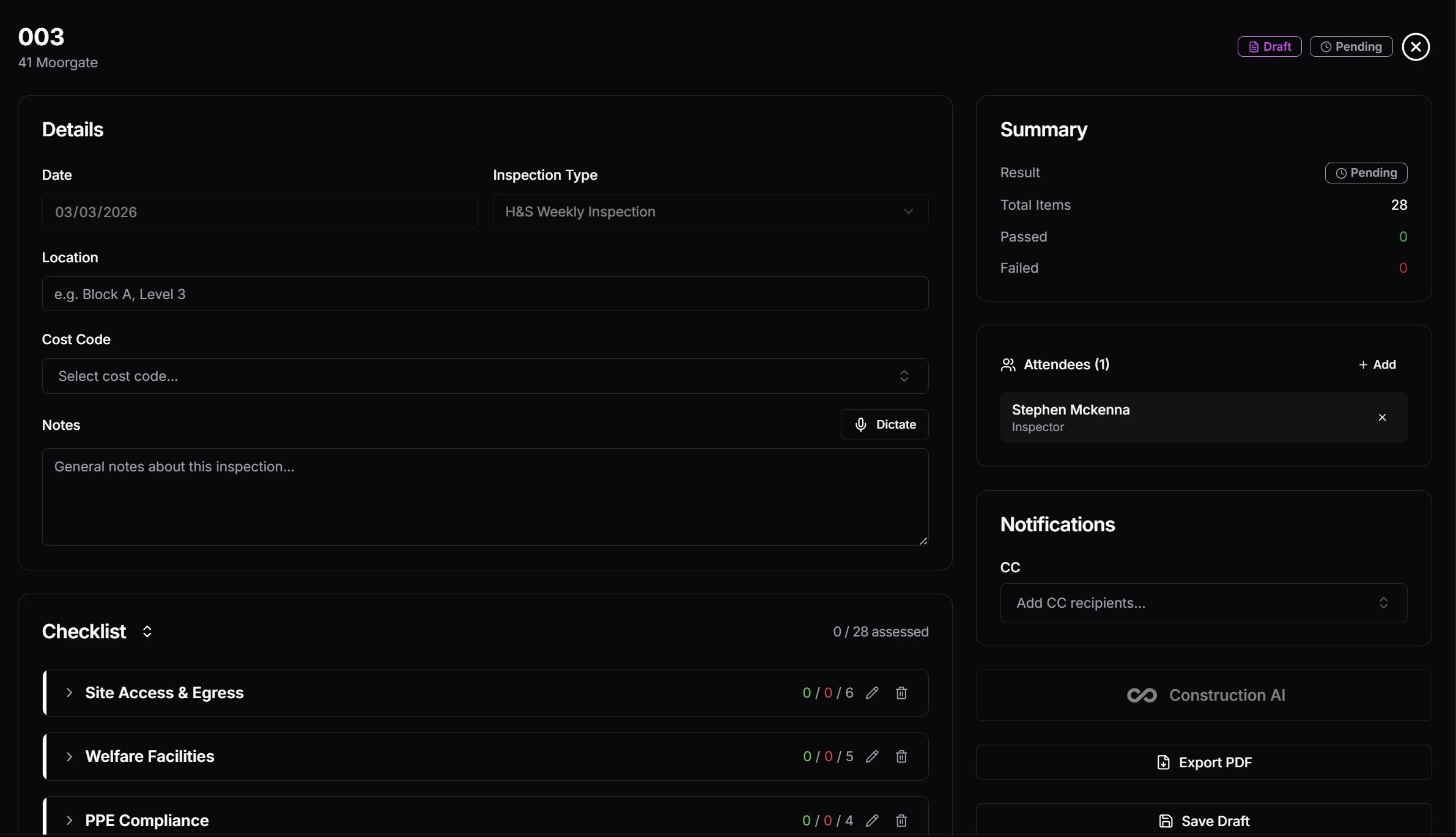Delete the Welfare Facilities section
Viewport: 1456px width, 837px height.
(901, 757)
